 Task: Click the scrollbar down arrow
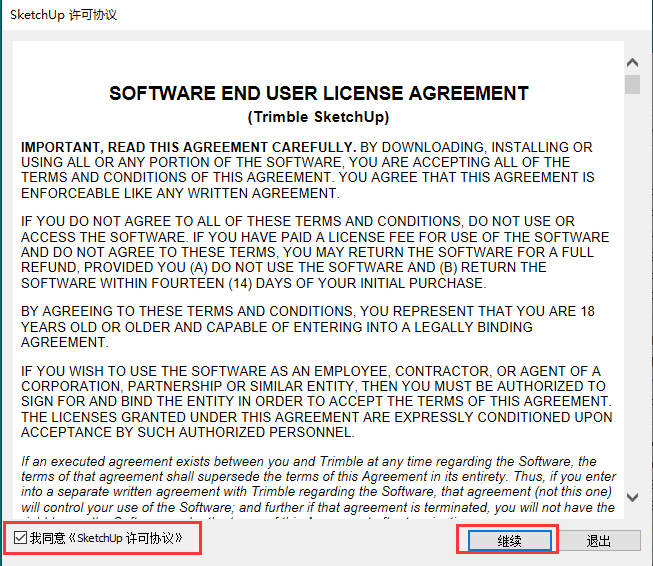coord(632,497)
